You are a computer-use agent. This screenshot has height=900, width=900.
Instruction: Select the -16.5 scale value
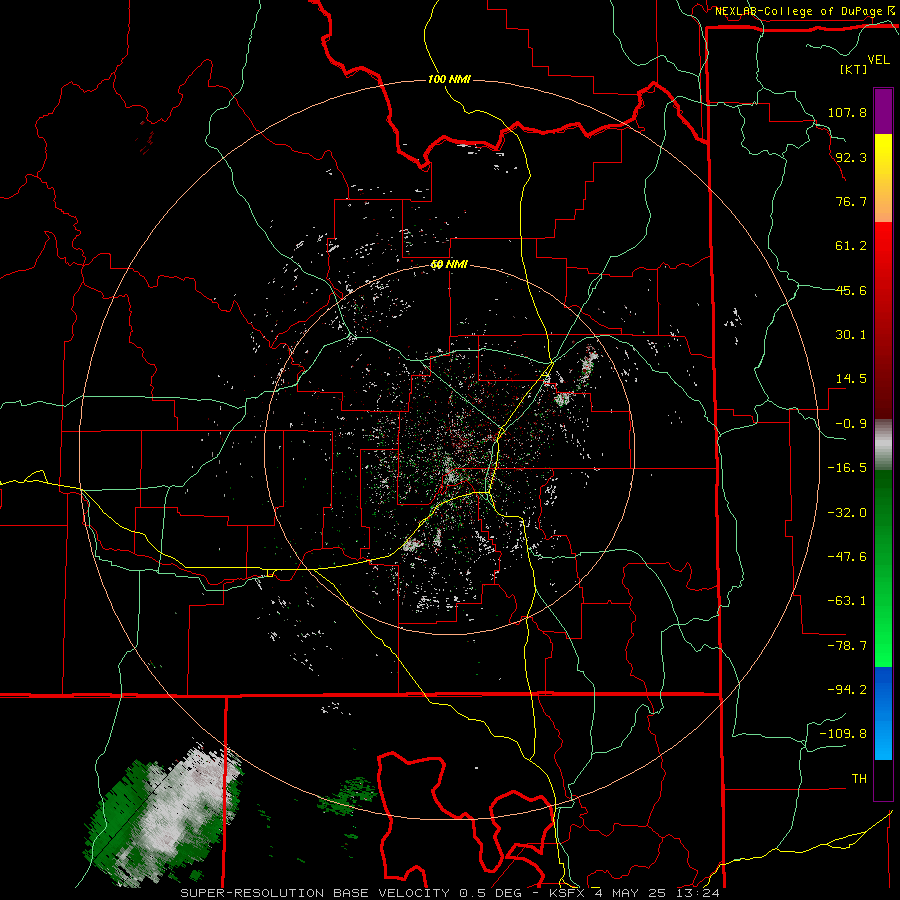(x=847, y=468)
